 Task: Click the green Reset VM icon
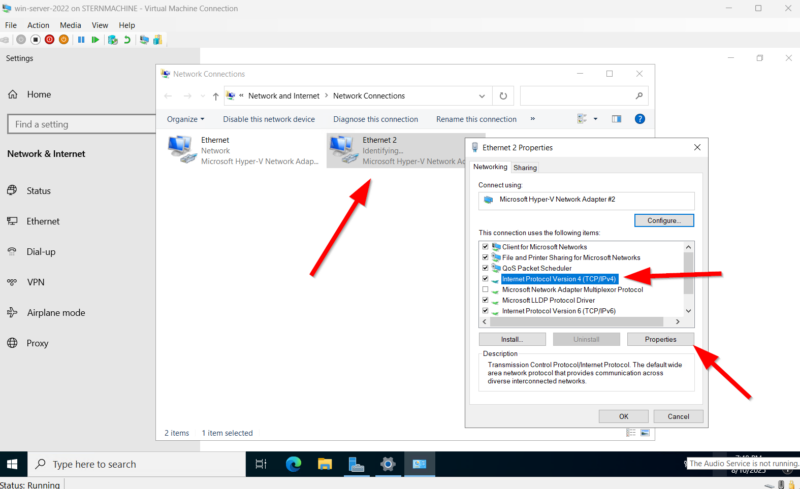pos(95,40)
